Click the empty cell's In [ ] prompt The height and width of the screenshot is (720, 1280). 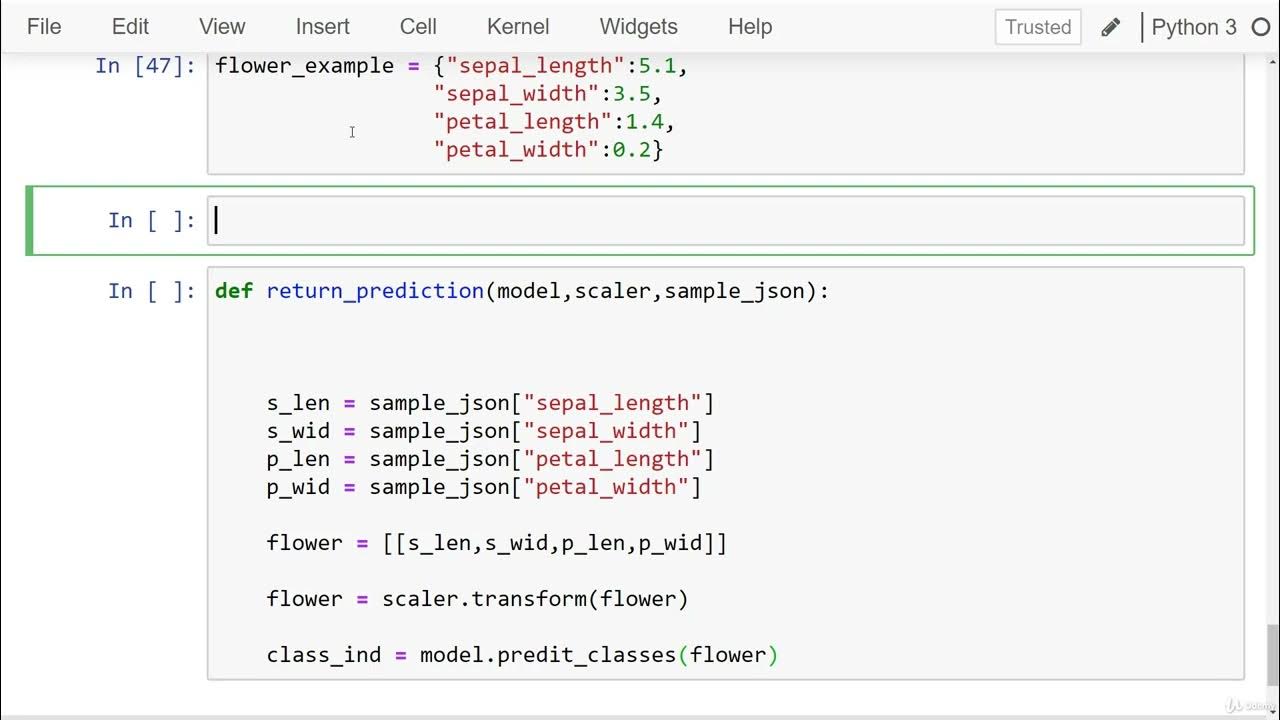click(152, 221)
